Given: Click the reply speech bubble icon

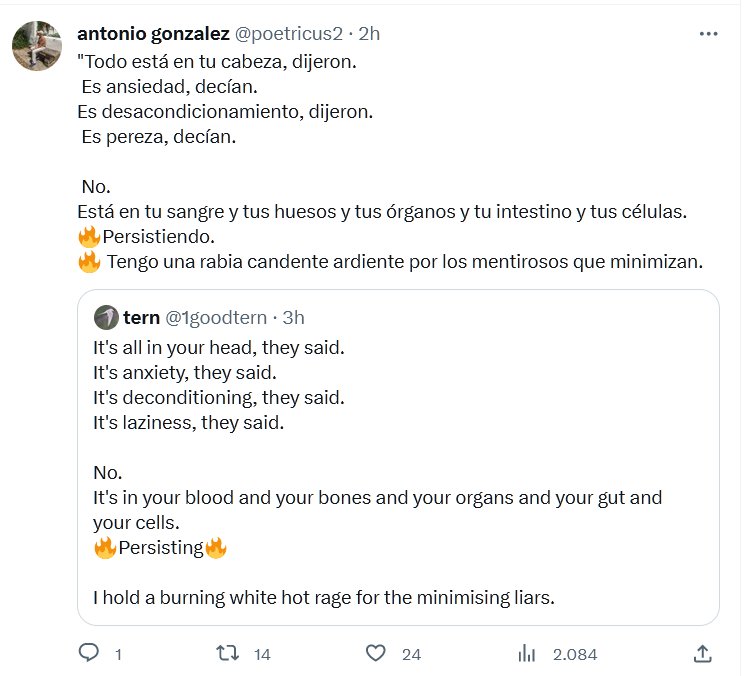Looking at the screenshot, I should 90,653.
